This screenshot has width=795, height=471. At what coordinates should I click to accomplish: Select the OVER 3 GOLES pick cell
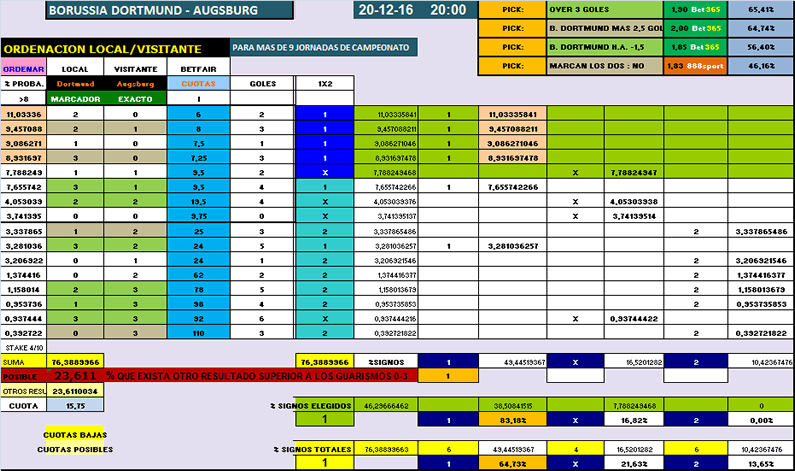pos(605,10)
